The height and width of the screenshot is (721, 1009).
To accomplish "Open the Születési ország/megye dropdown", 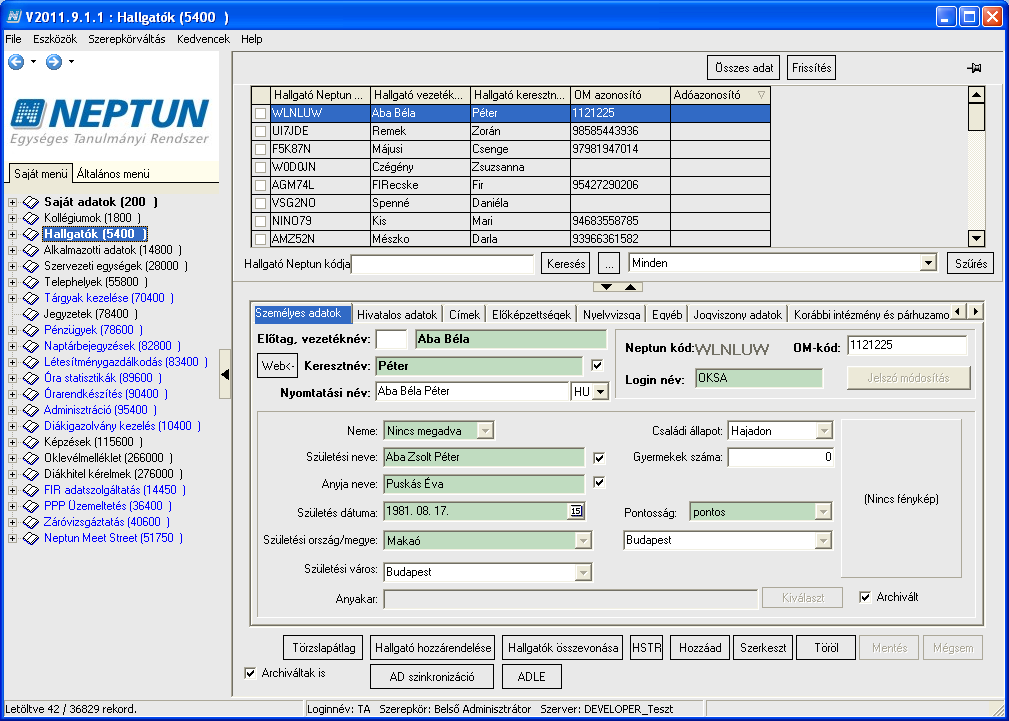I will tap(582, 541).
